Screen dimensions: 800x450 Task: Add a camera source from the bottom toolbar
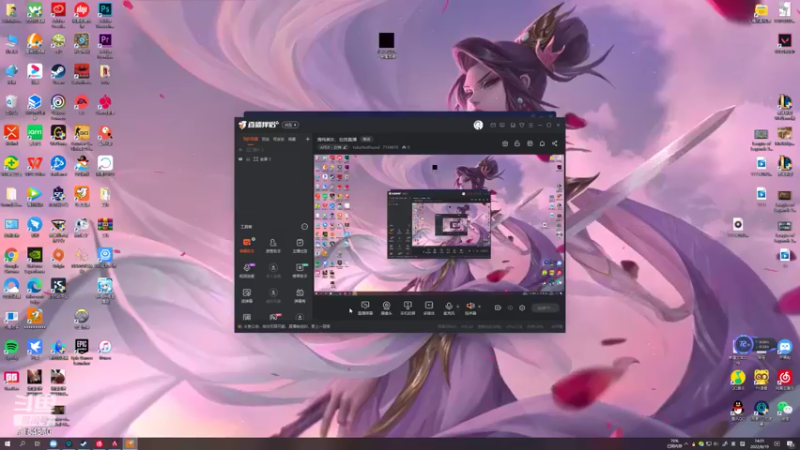[x=386, y=307]
